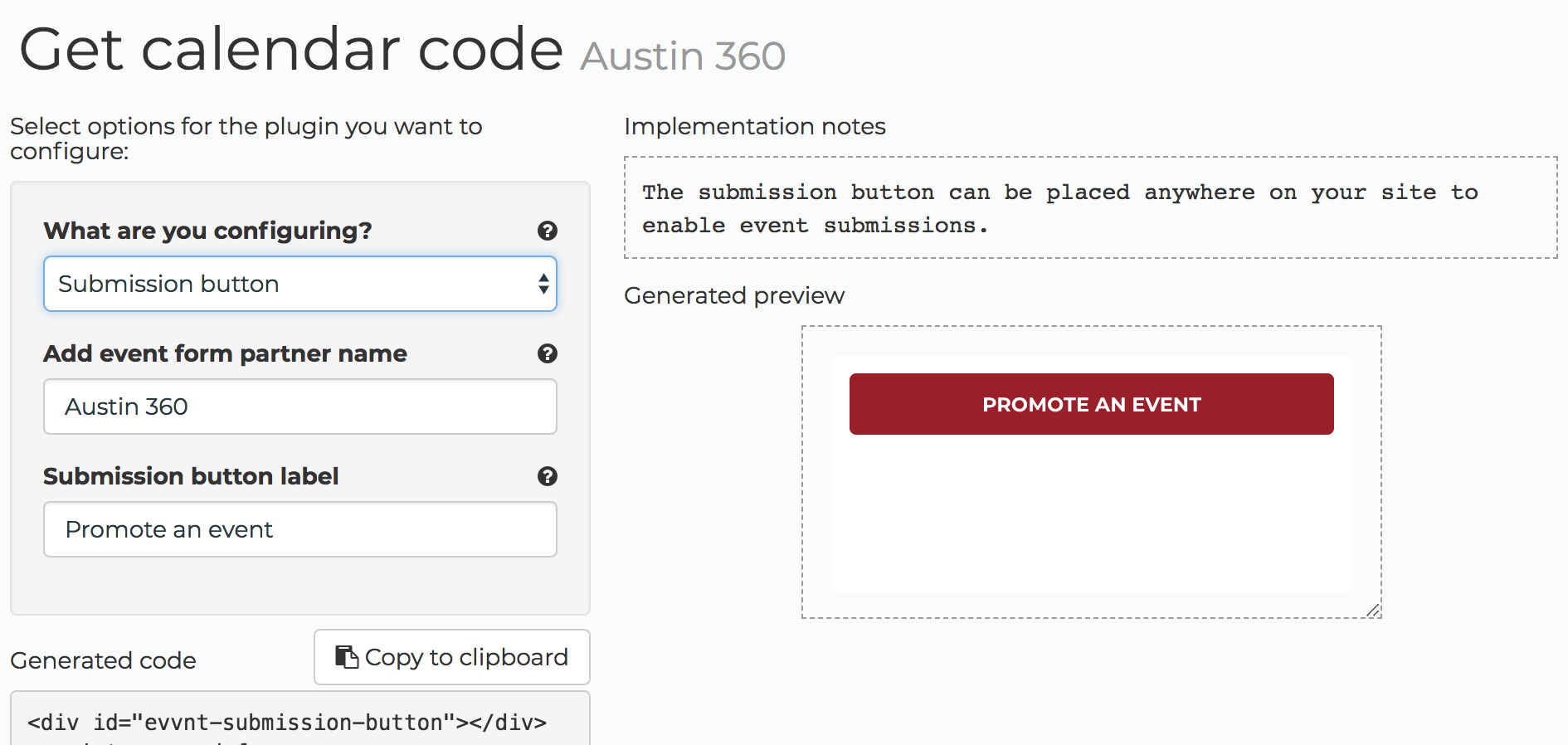The image size is (1568, 745).
Task: Show help for partner name field
Action: click(x=547, y=353)
